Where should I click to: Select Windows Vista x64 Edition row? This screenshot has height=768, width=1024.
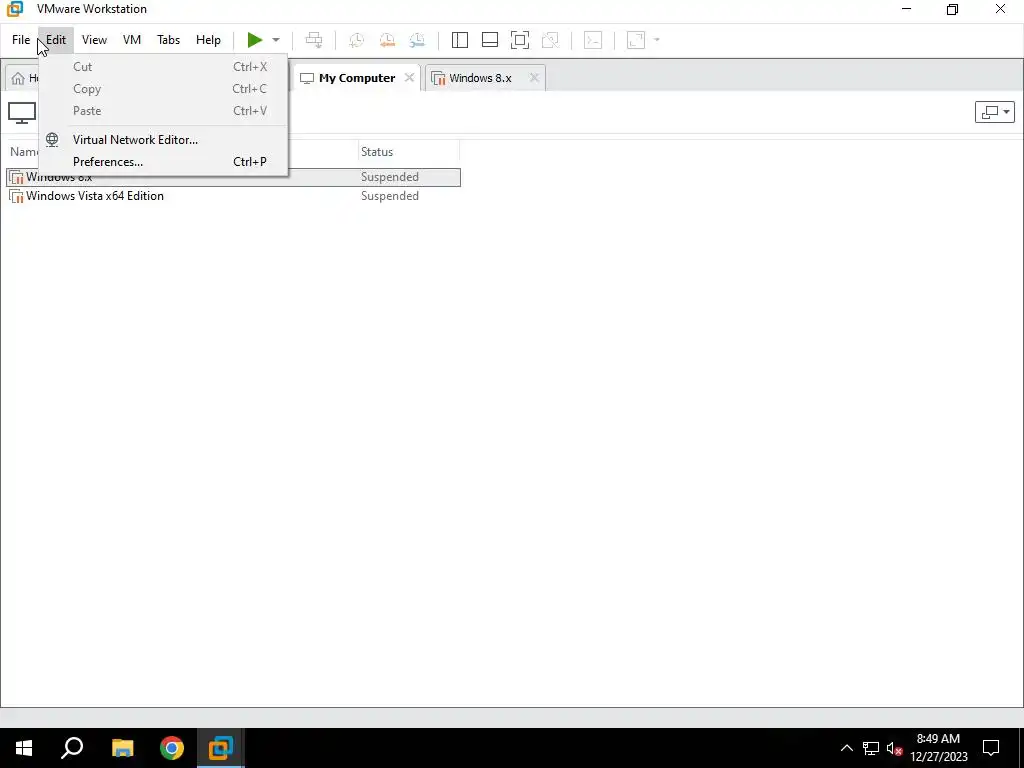(234, 196)
